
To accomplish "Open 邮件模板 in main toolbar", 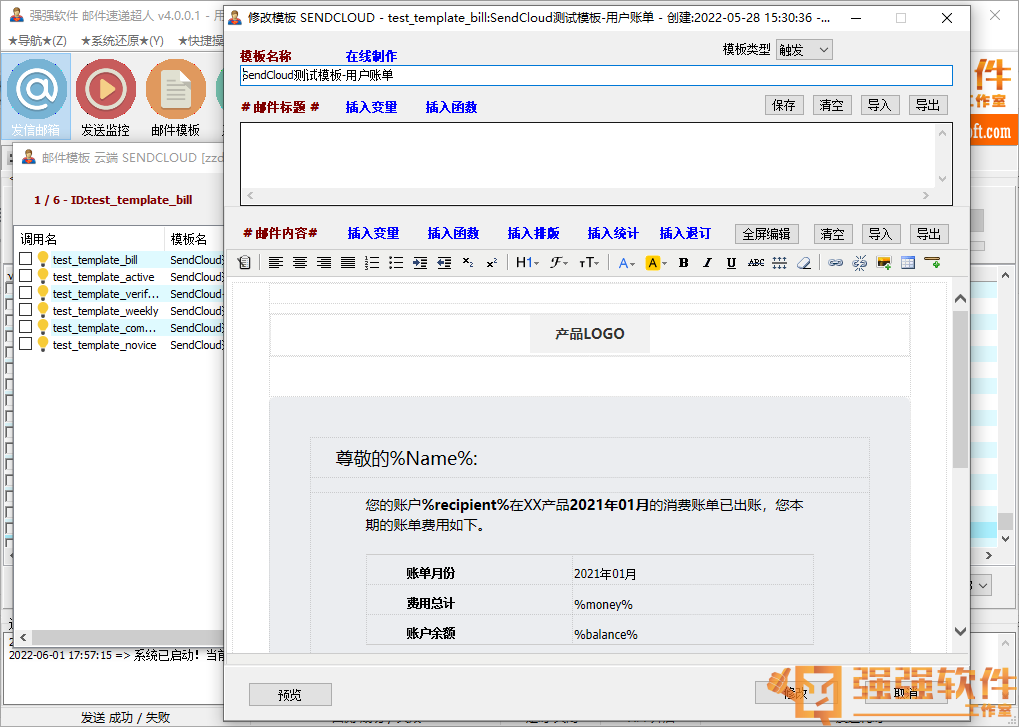I will [x=175, y=97].
